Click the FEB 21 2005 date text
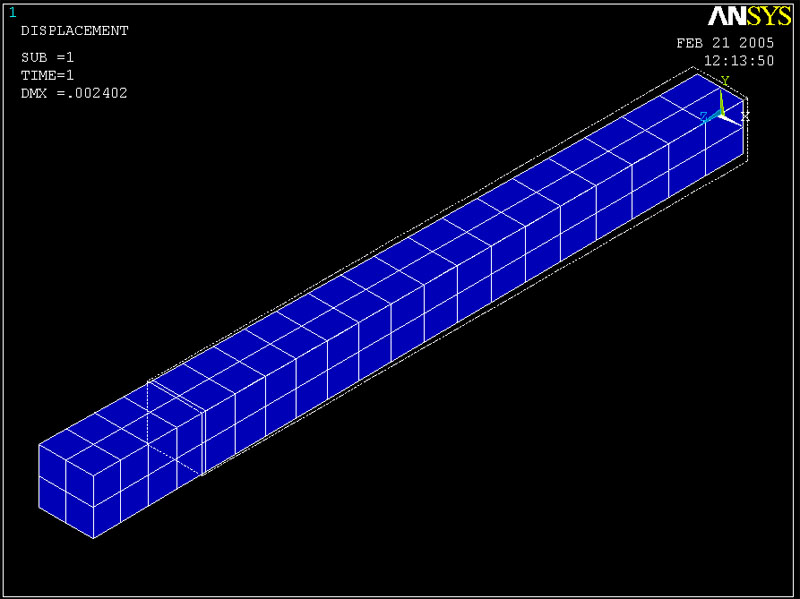 pos(725,43)
